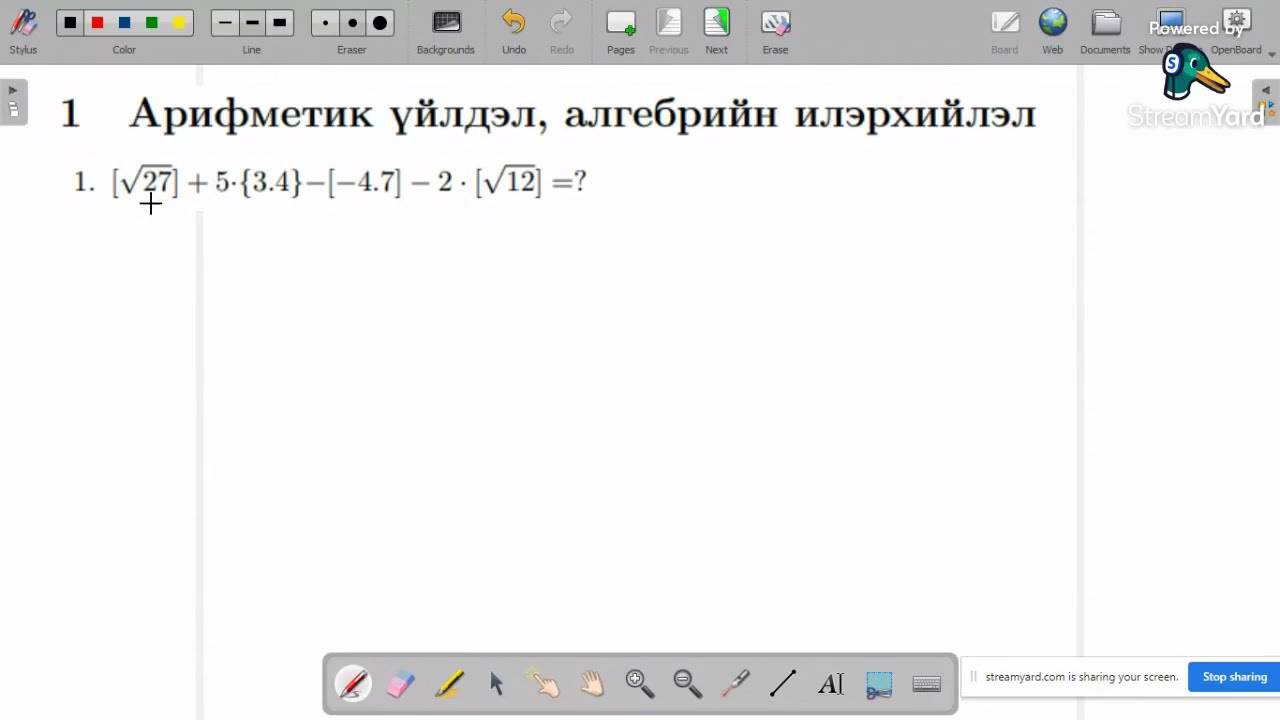The image size is (1280, 720).
Task: Add a new page with Pages
Action: (621, 32)
